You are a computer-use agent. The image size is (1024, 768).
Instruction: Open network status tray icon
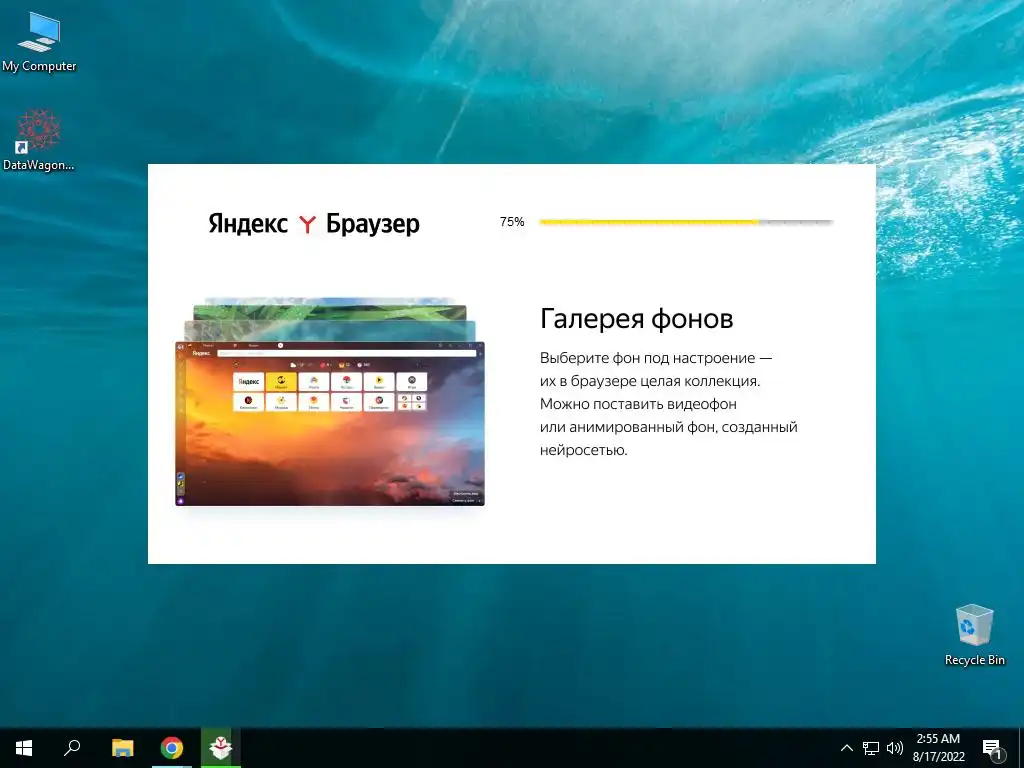[x=871, y=748]
